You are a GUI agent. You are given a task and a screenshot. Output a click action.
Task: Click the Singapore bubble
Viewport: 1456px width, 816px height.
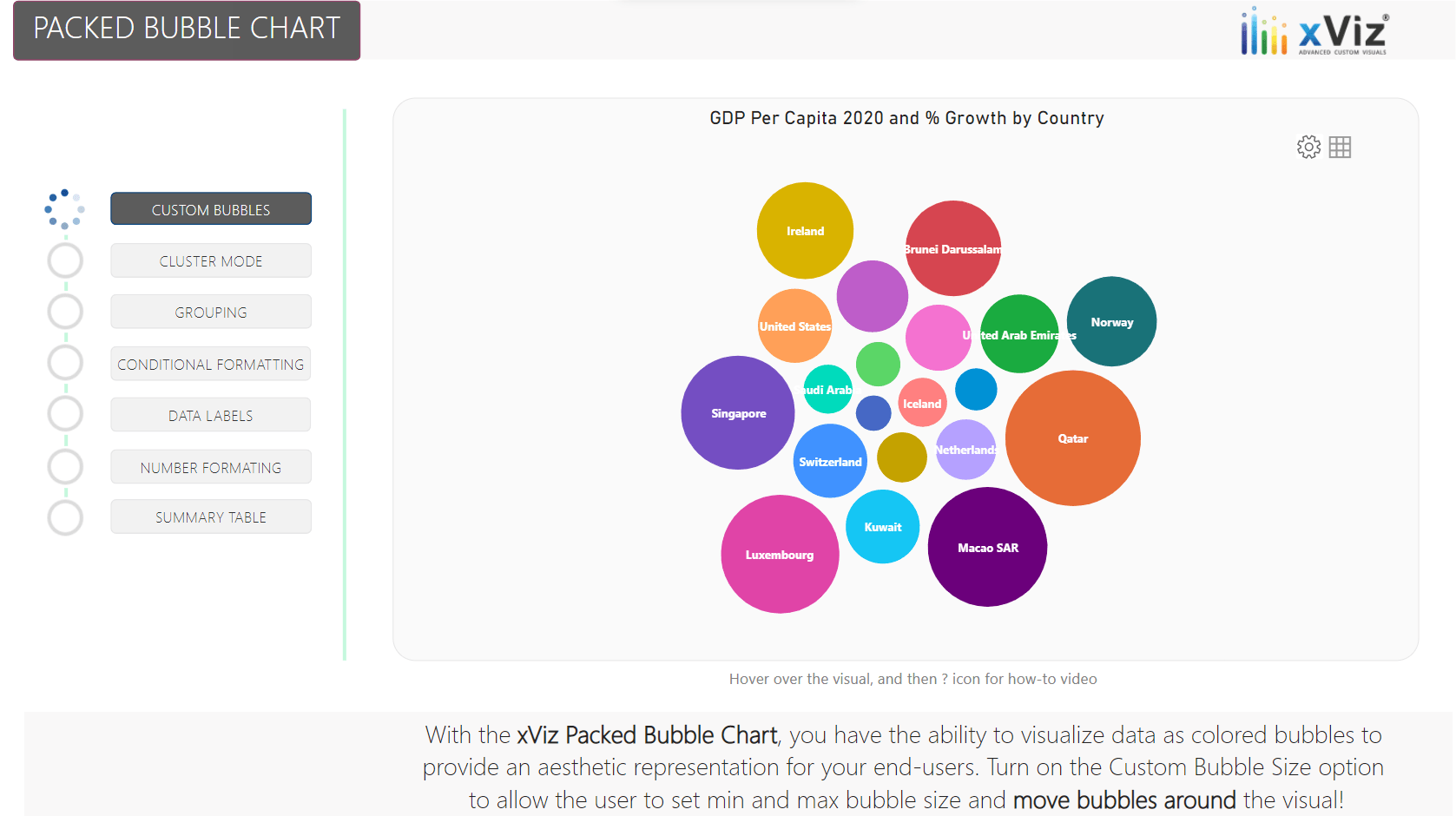[x=738, y=414]
